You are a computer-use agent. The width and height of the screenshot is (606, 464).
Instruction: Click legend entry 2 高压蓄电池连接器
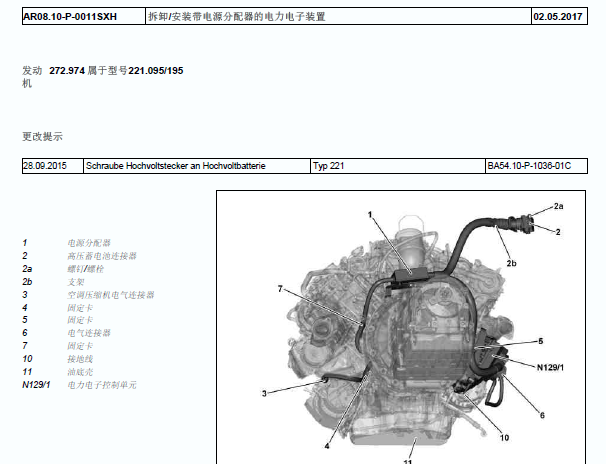pyautogui.click(x=79, y=256)
